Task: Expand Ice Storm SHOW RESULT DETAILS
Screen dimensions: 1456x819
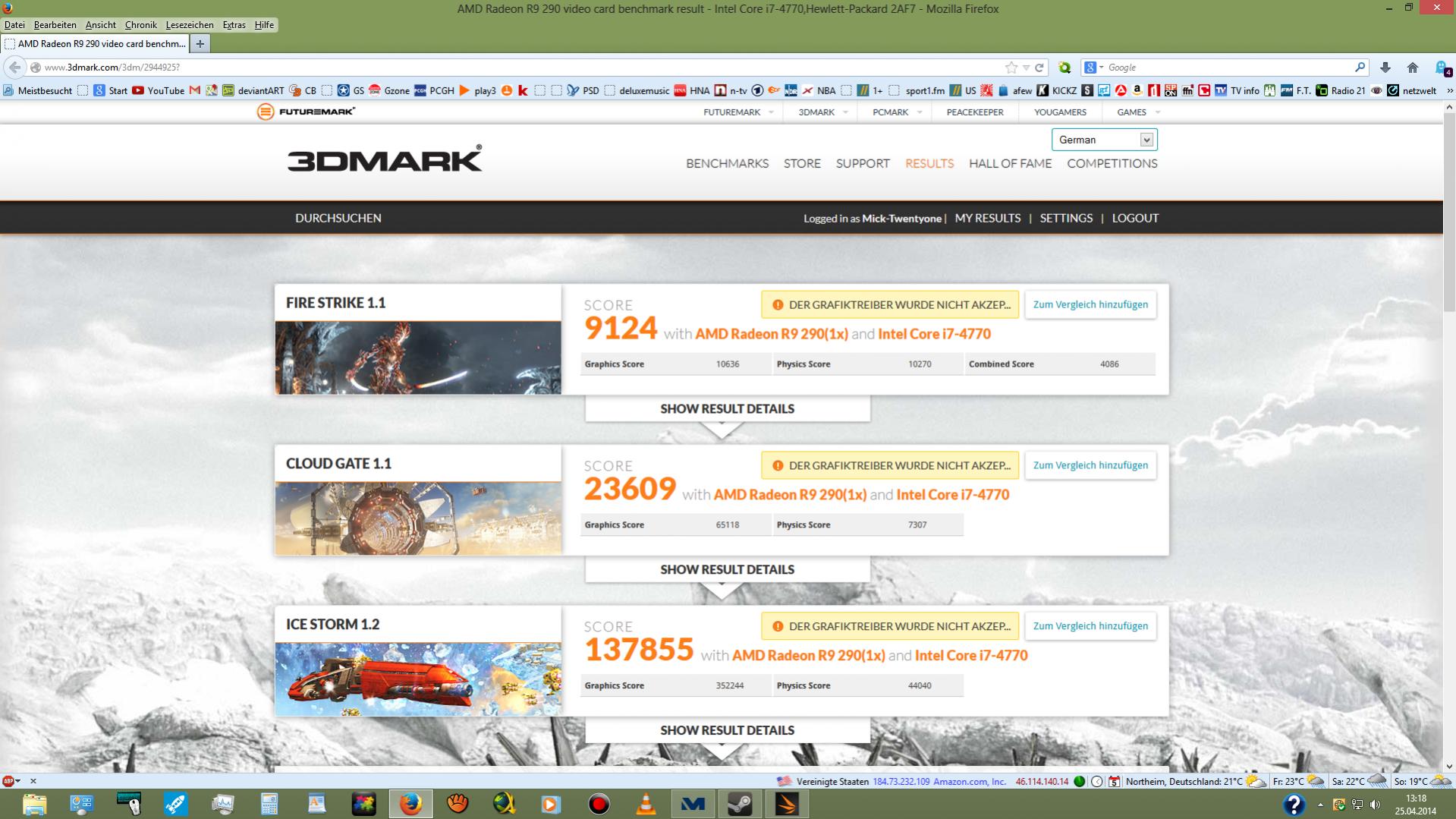Action: pos(727,730)
